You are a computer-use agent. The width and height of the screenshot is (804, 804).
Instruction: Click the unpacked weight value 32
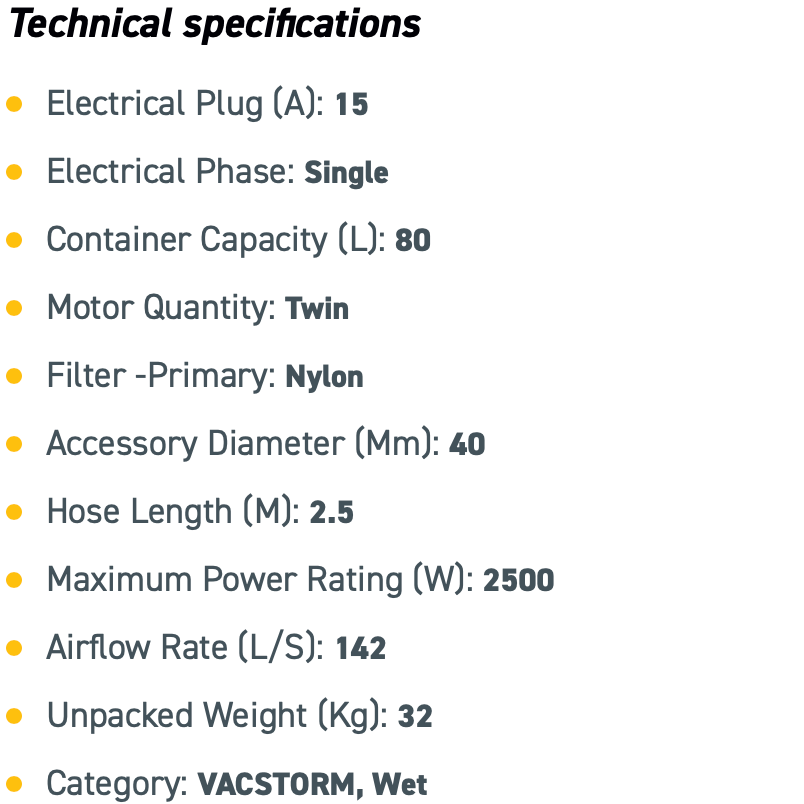[415, 716]
